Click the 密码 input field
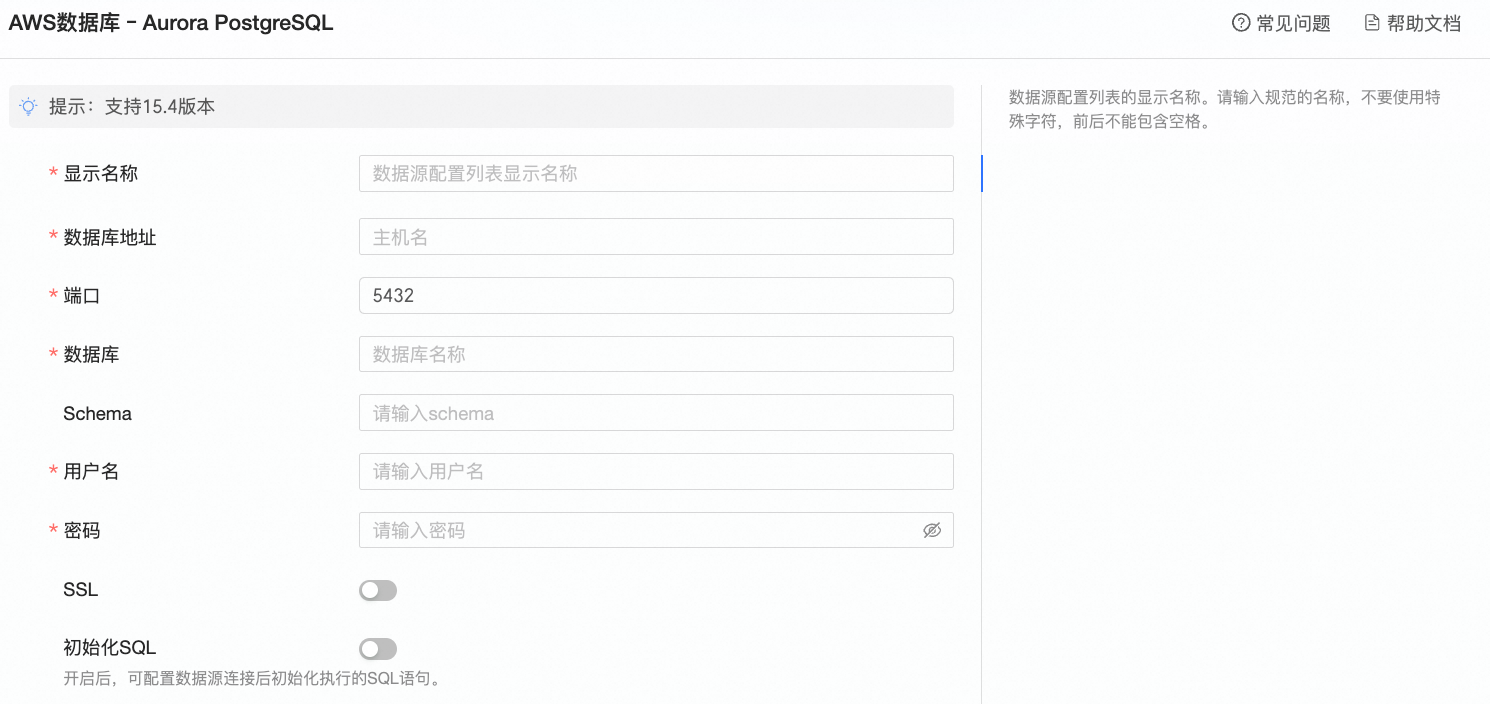Image resolution: width=1490 pixels, height=704 pixels. 656,531
